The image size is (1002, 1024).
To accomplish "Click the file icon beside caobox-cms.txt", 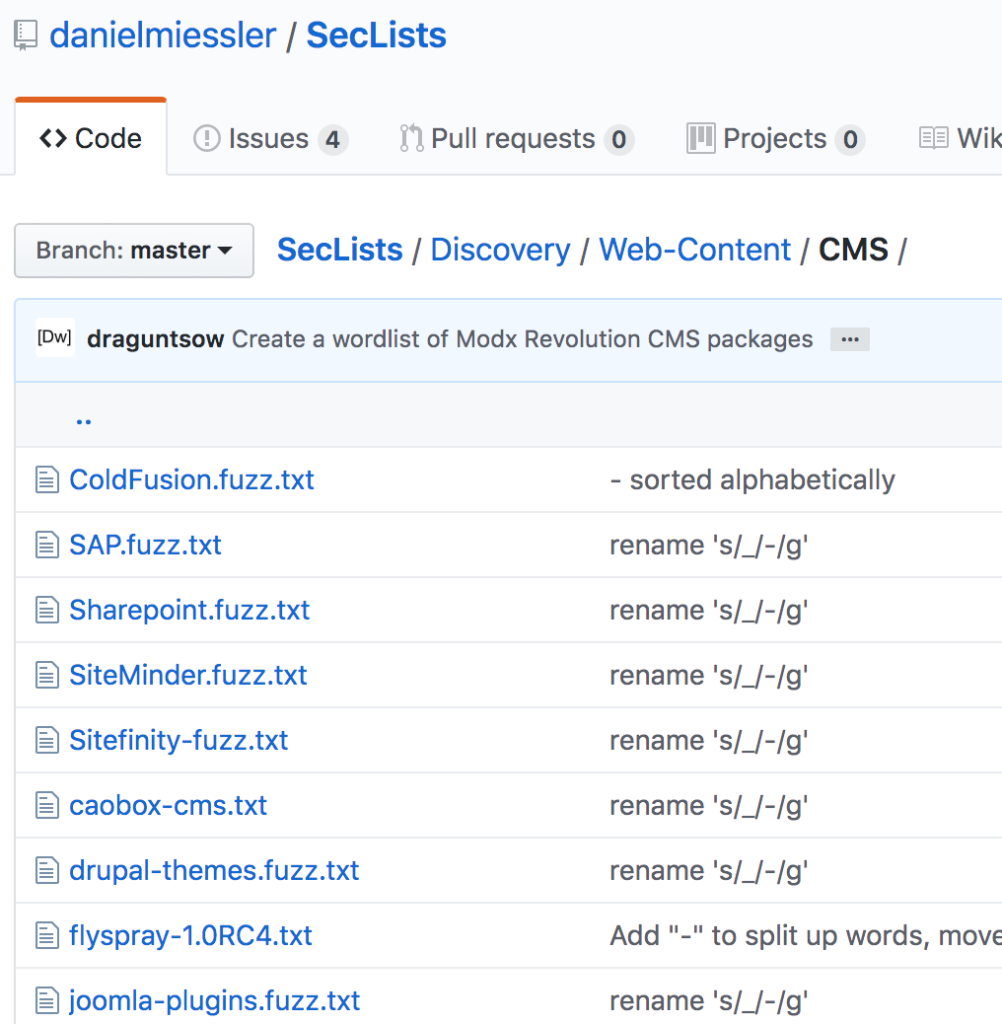I will tap(47, 805).
